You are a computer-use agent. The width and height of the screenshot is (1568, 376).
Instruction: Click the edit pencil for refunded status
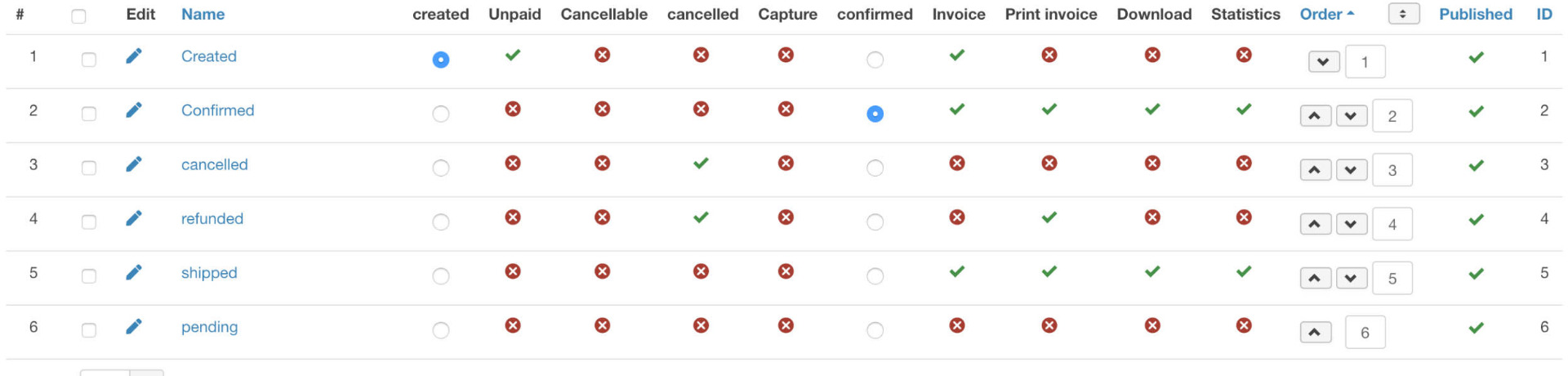(x=134, y=218)
